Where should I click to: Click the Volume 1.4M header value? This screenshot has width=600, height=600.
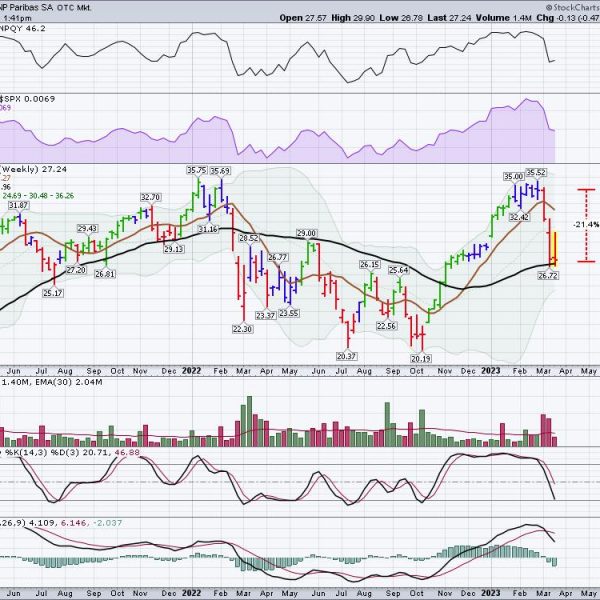[502, 18]
